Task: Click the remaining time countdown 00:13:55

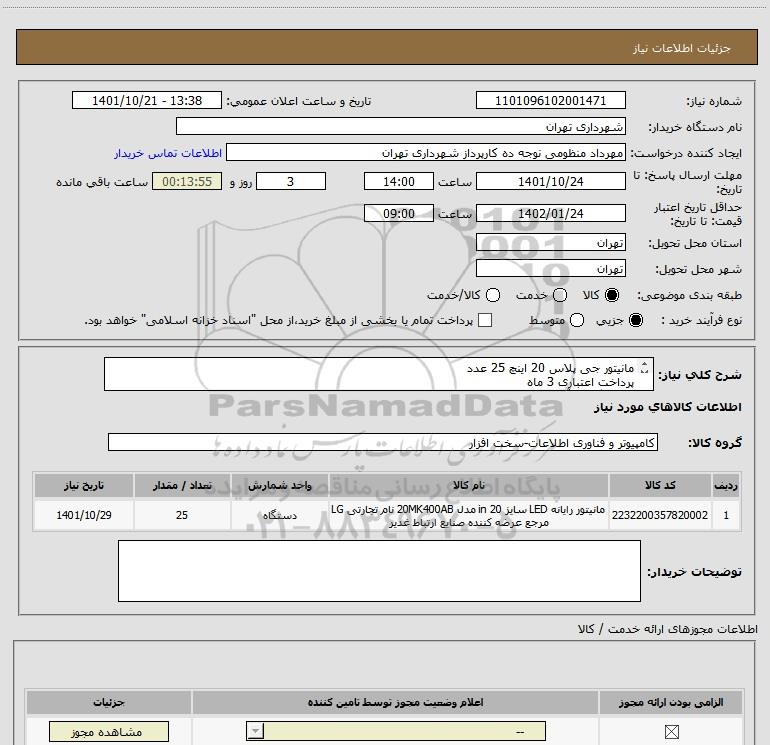Action: tap(187, 181)
